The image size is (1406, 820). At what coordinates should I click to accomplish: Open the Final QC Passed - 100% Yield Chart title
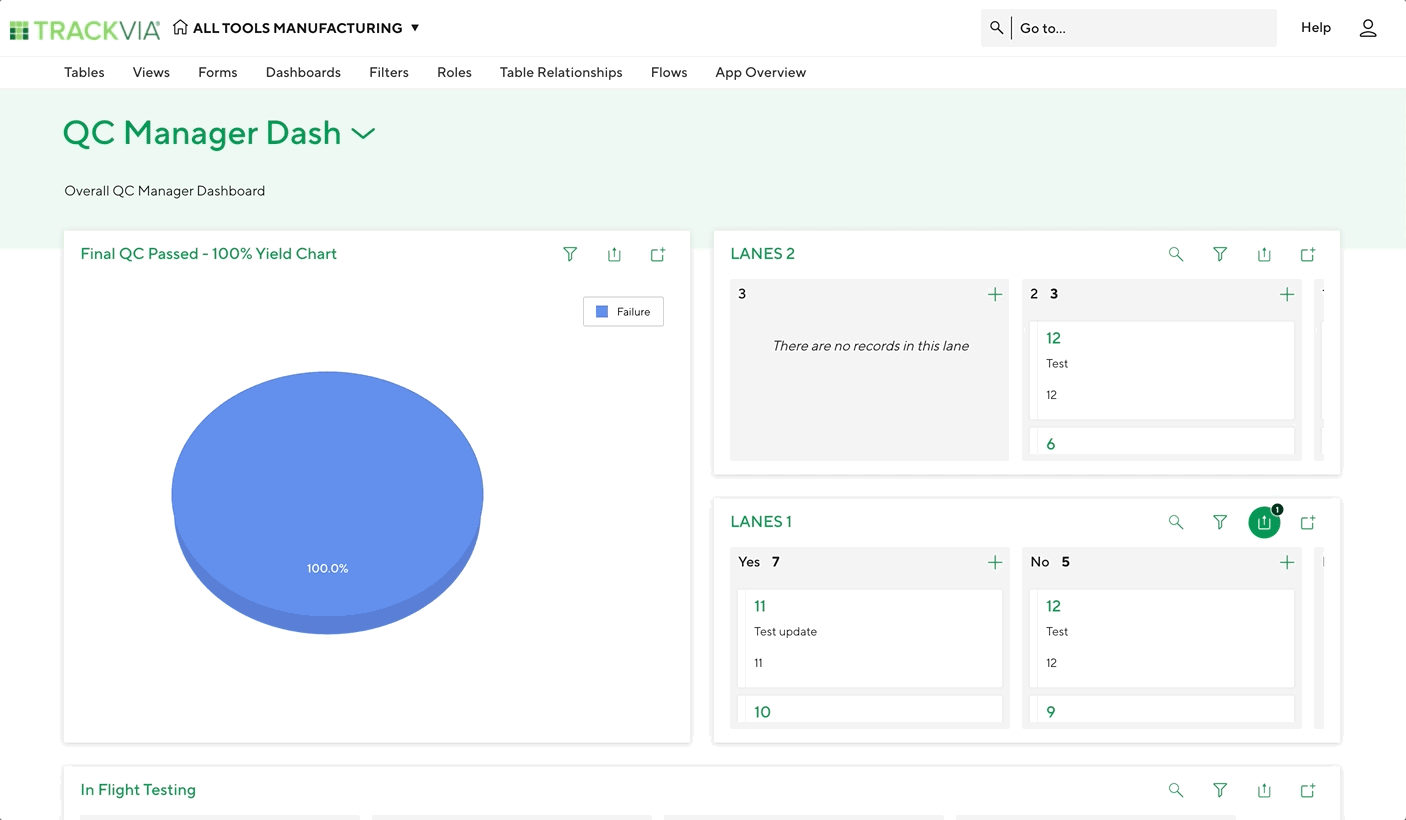point(208,254)
